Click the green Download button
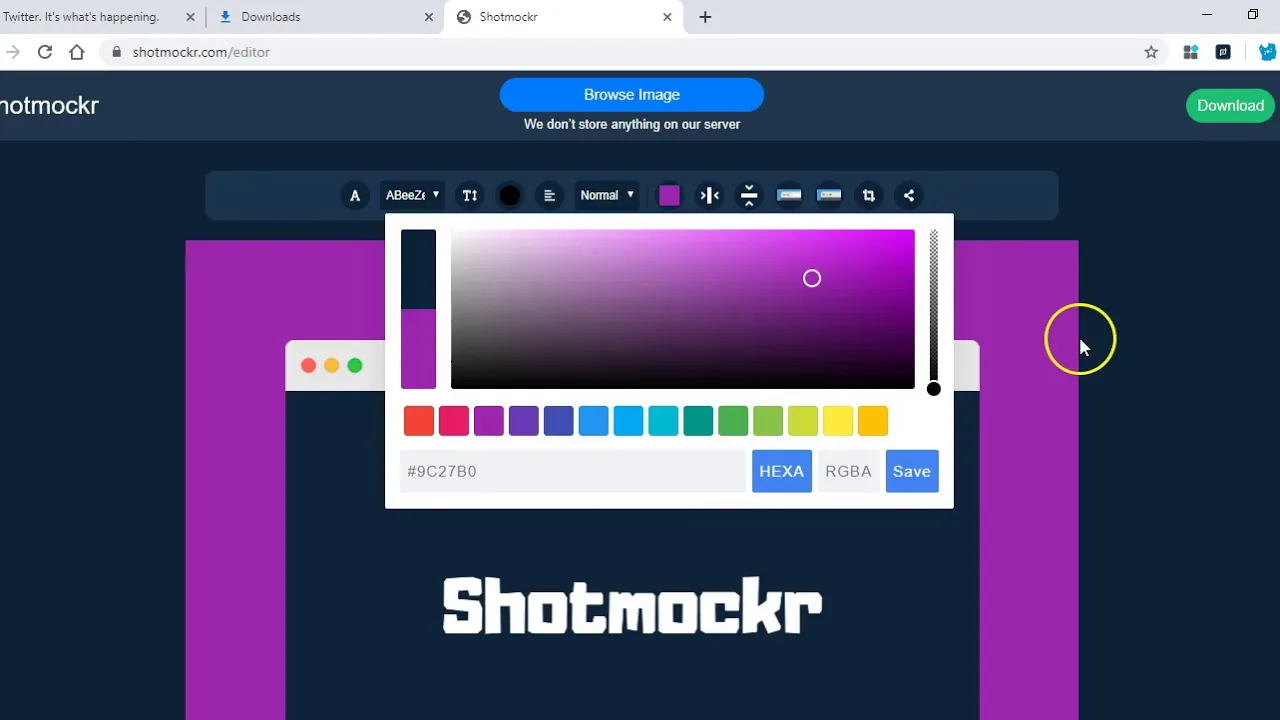1280x720 pixels. 1230,106
